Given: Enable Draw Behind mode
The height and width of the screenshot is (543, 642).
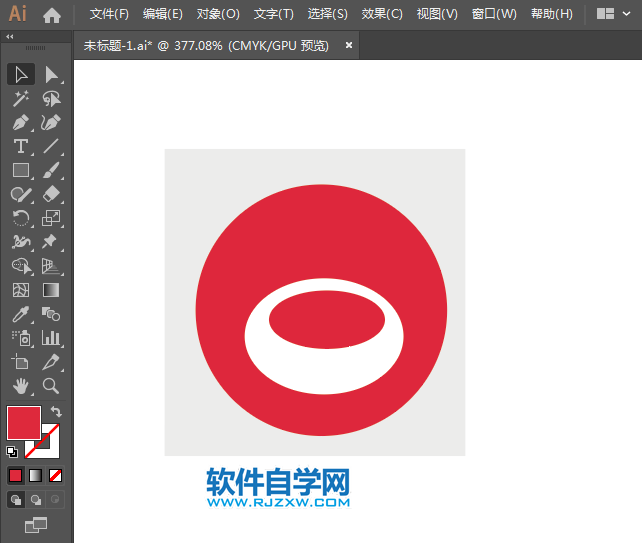Looking at the screenshot, I should pyautogui.click(x=36, y=500).
